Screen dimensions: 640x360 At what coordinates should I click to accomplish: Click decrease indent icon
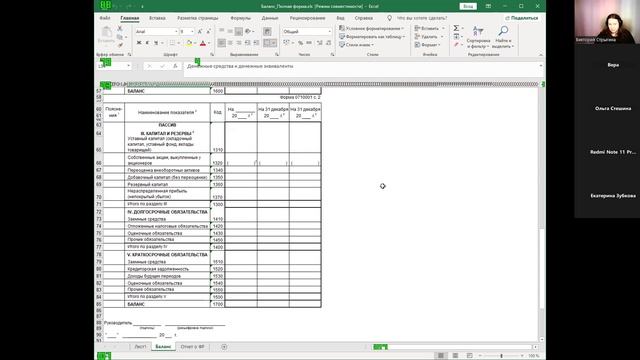pyautogui.click(x=247, y=43)
